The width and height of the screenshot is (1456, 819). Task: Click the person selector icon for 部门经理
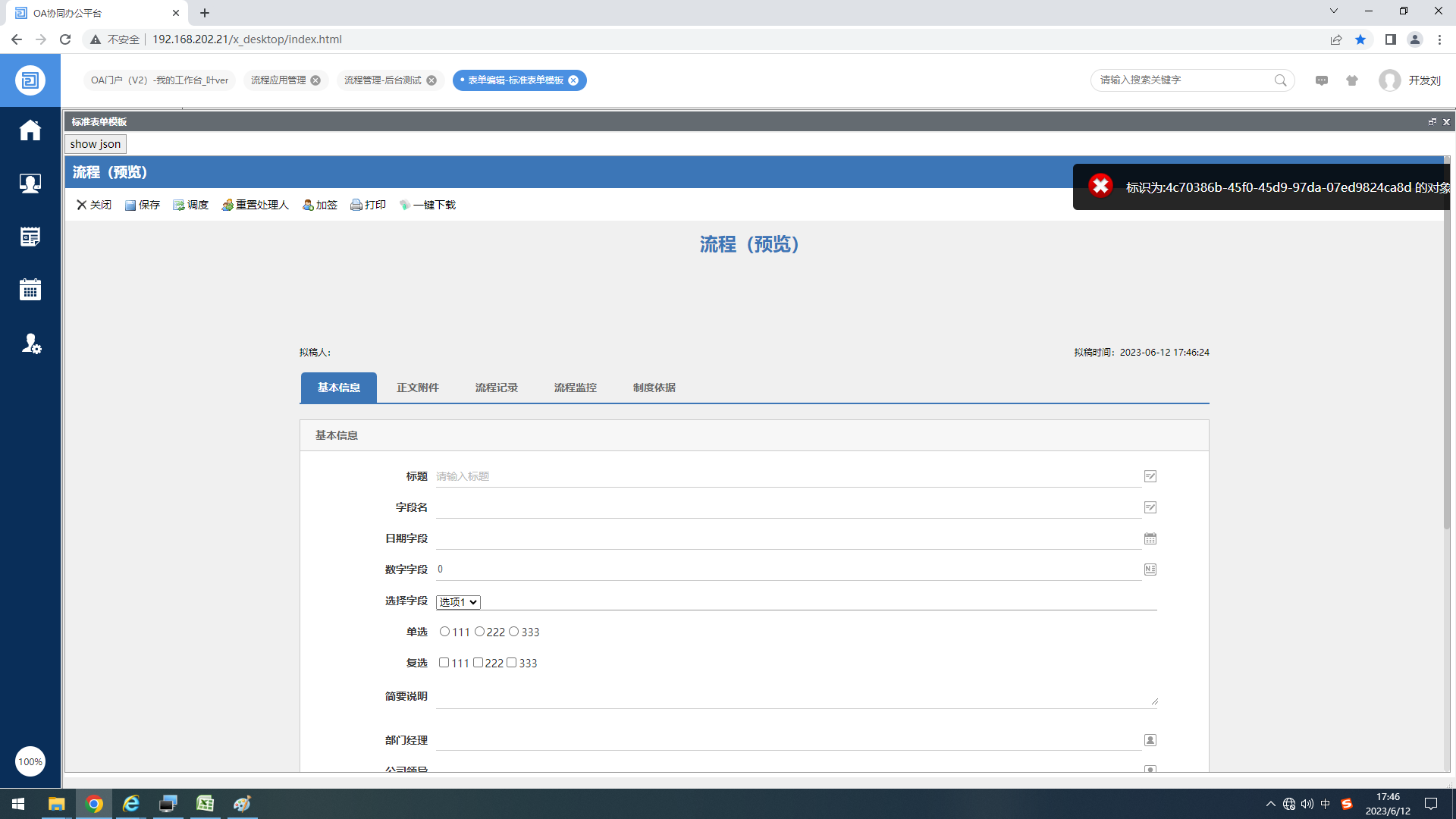click(1150, 740)
